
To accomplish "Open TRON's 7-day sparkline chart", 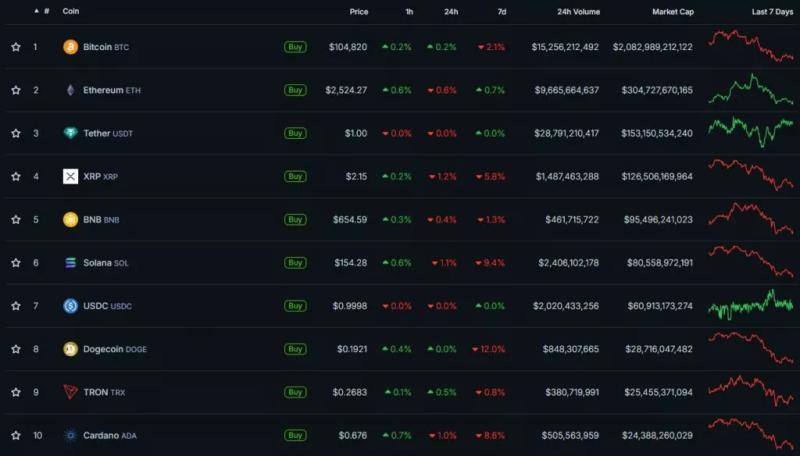I will click(x=751, y=391).
